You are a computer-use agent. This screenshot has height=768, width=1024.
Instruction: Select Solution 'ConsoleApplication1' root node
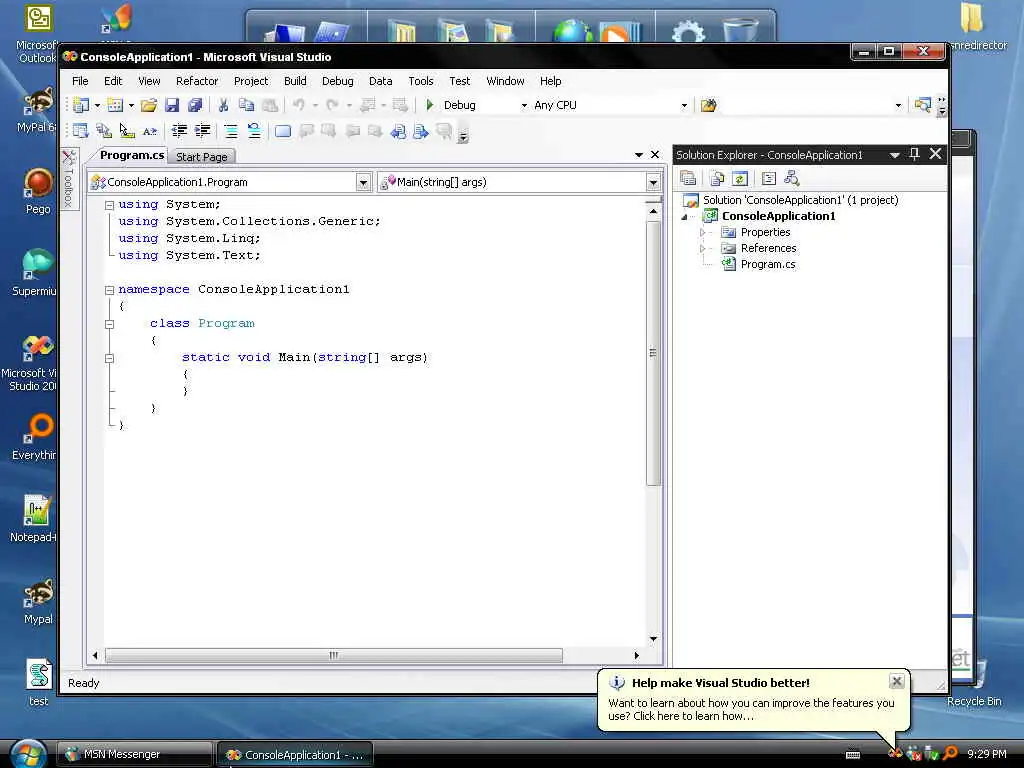800,200
